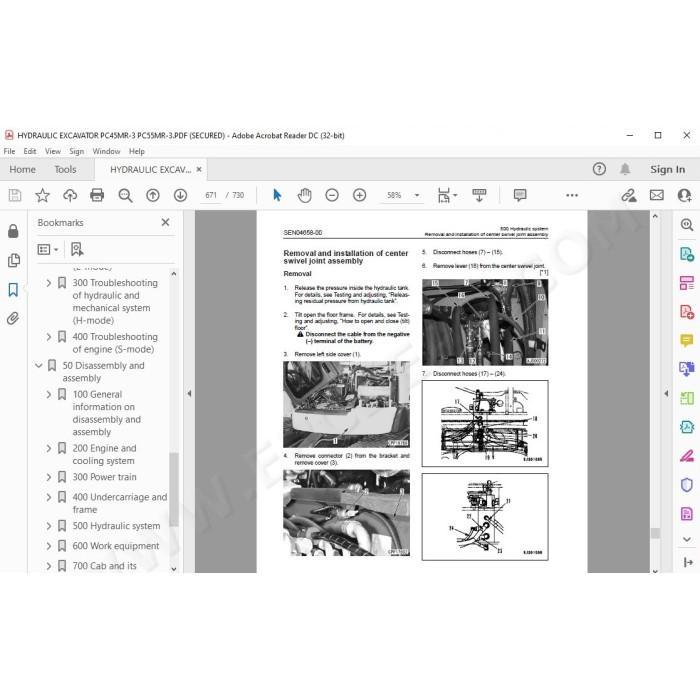Open 400 Undercarriage and frame bookmark
The height and width of the screenshot is (700, 700).
(120, 503)
